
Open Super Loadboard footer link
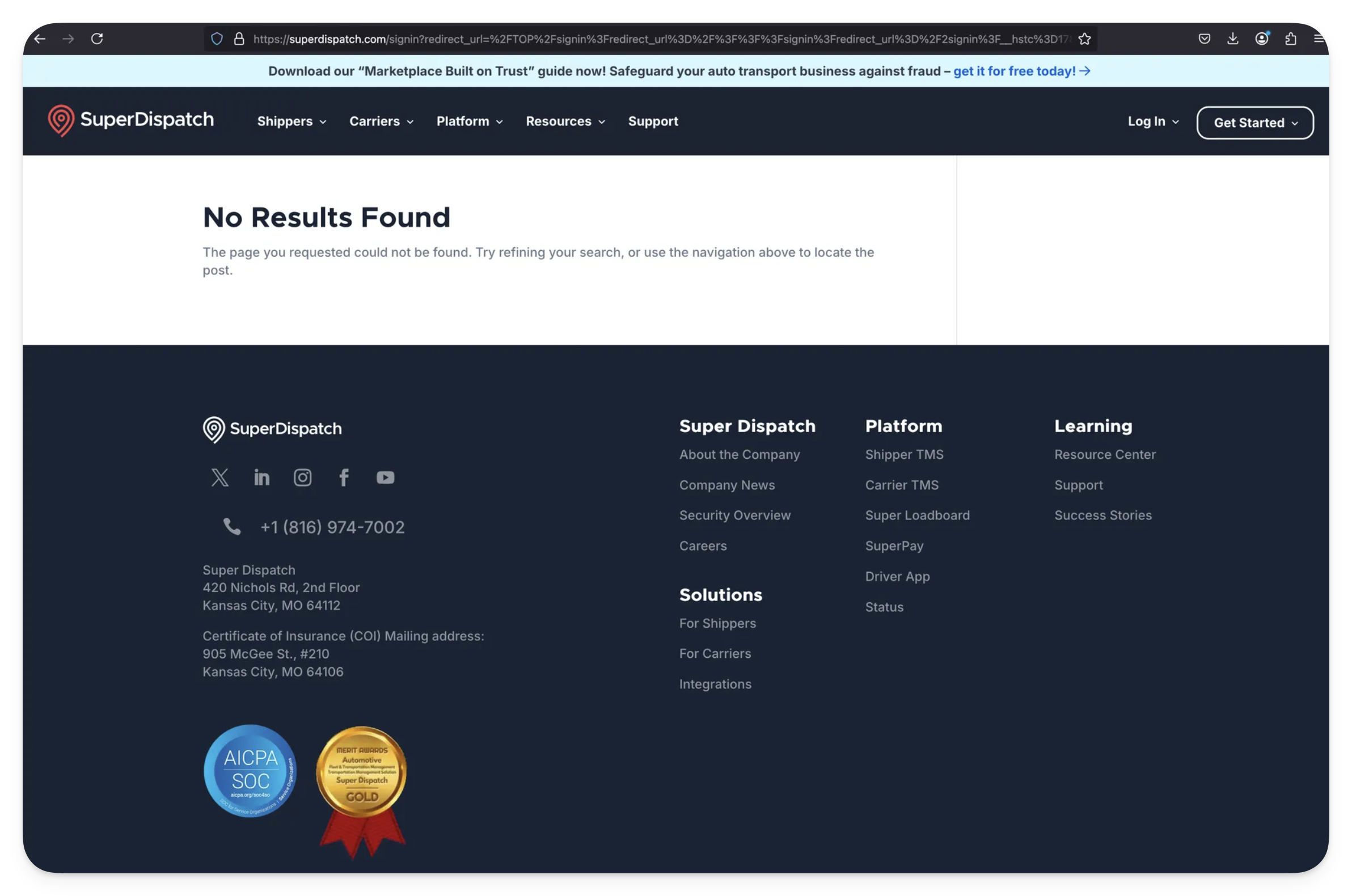point(917,515)
